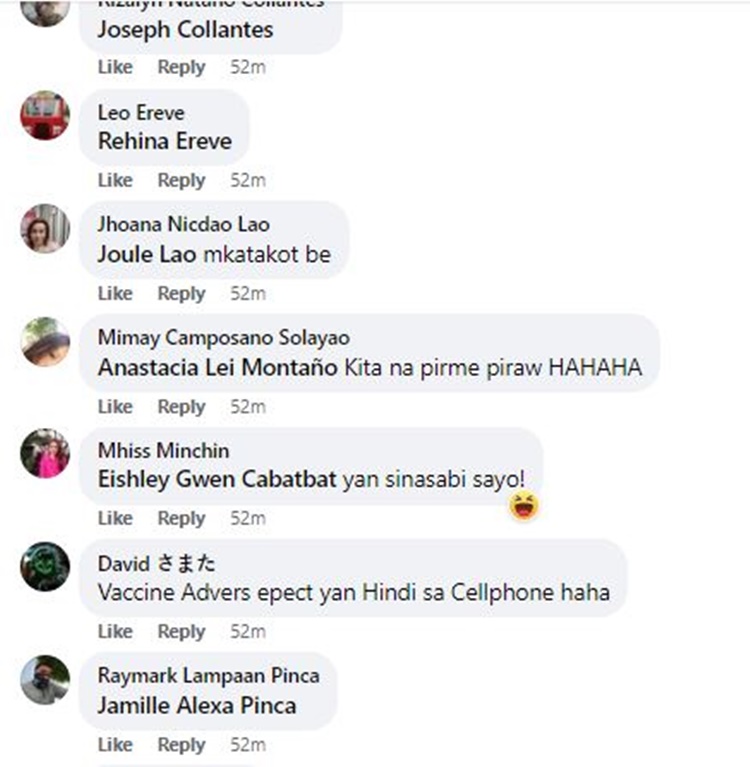Like Leo Ereve's comment
This screenshot has width=750, height=767.
pos(115,180)
